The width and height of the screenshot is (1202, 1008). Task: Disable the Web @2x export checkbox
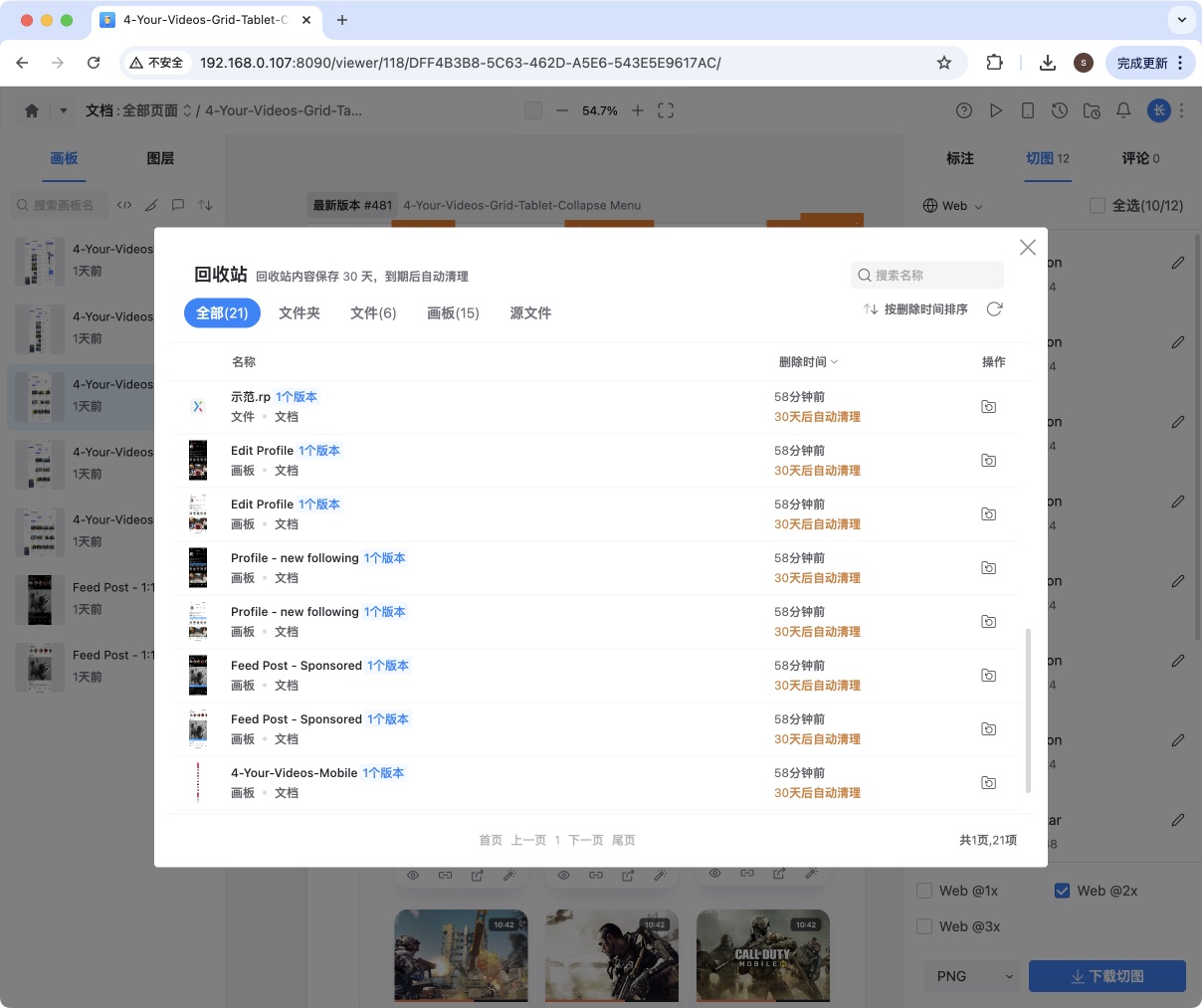point(1064,891)
